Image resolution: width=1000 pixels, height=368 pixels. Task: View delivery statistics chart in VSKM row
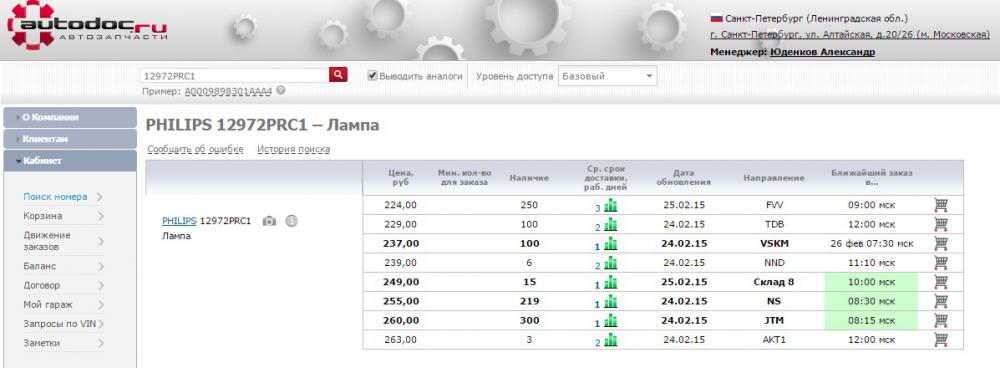pos(611,244)
